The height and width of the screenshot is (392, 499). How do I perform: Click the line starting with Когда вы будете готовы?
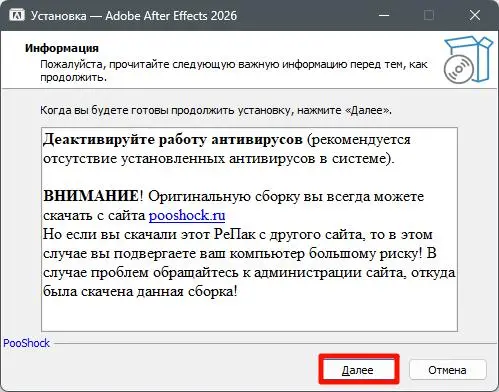pyautogui.click(x=216, y=110)
